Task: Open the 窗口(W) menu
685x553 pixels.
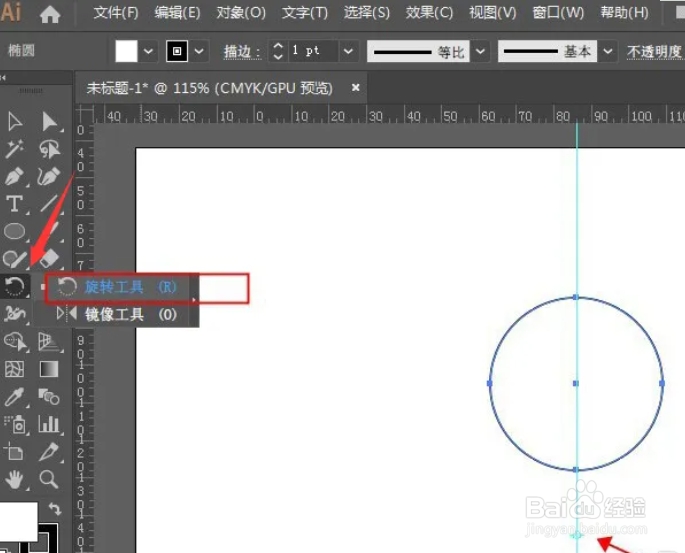Action: tap(558, 13)
